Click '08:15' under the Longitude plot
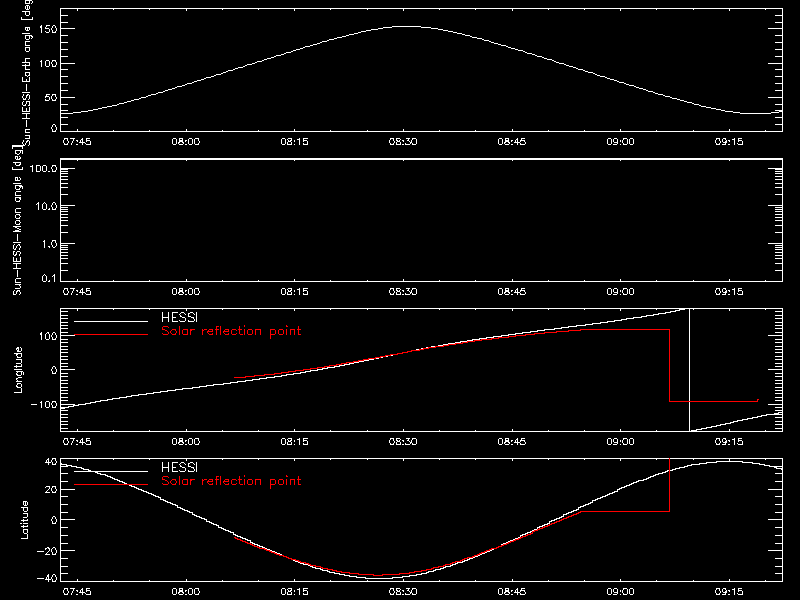800x600 pixels. pyautogui.click(x=294, y=442)
